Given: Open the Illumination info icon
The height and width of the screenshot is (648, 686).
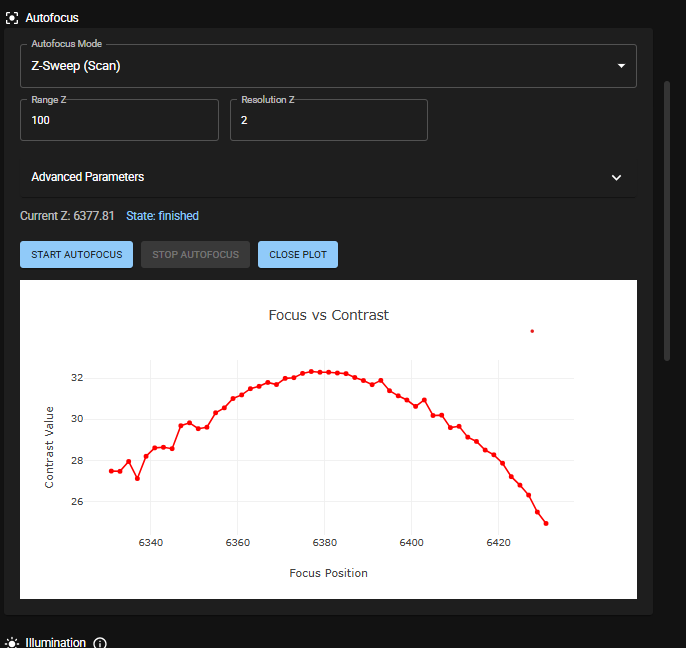Looking at the screenshot, I should click(100, 643).
